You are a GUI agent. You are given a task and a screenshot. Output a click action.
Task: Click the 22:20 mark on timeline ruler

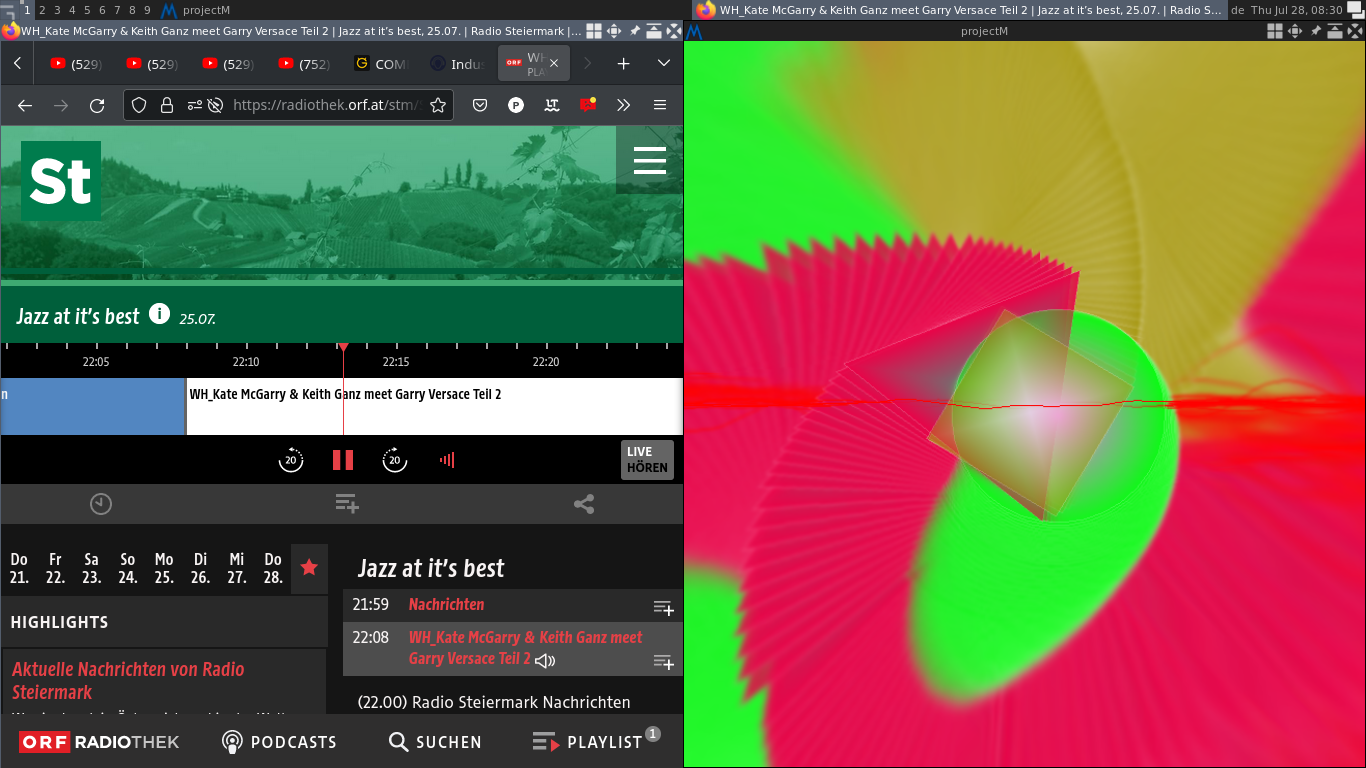pos(546,361)
